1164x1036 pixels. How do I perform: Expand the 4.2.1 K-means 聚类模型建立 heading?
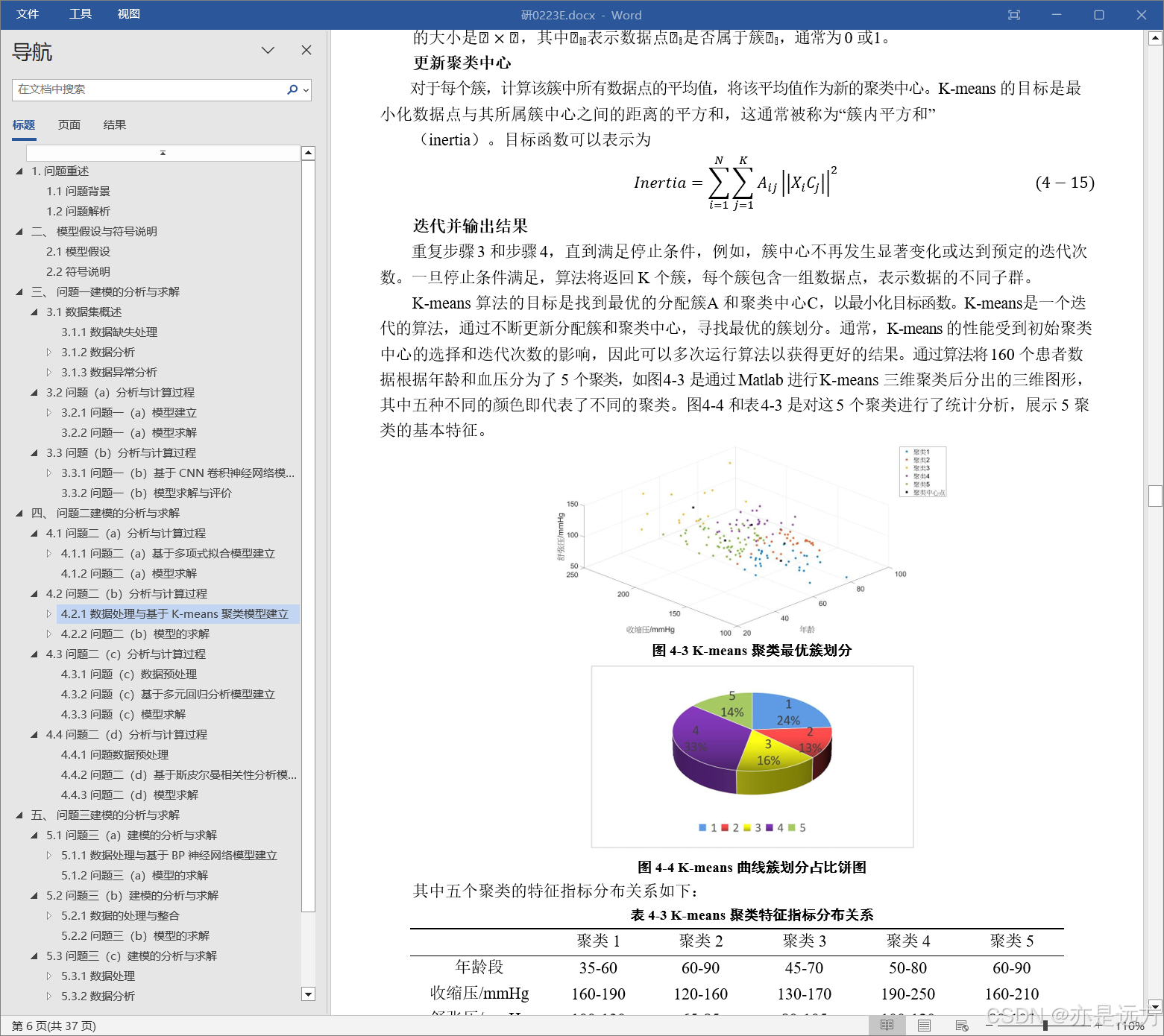click(x=49, y=614)
